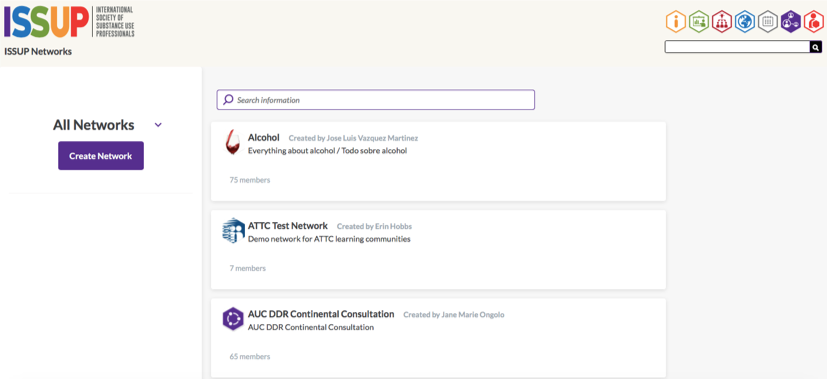Click the Create Network button
This screenshot has height=379, width=827.
point(101,156)
